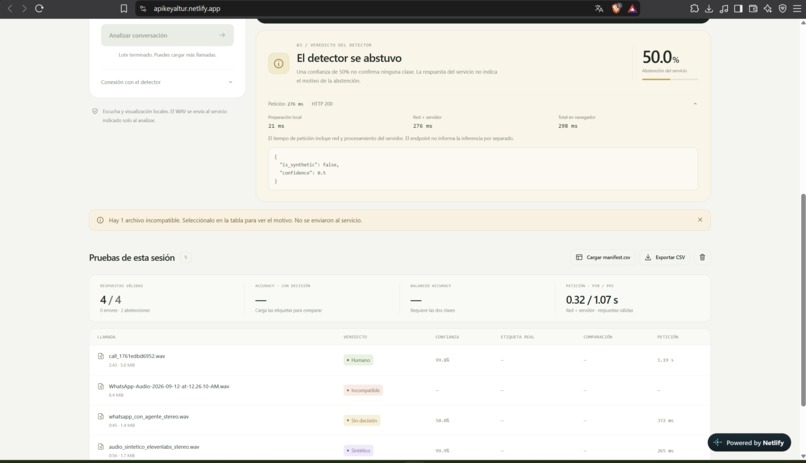
Task: Select the whatsapp_con_agente_stereo.wav row
Action: click(399, 420)
